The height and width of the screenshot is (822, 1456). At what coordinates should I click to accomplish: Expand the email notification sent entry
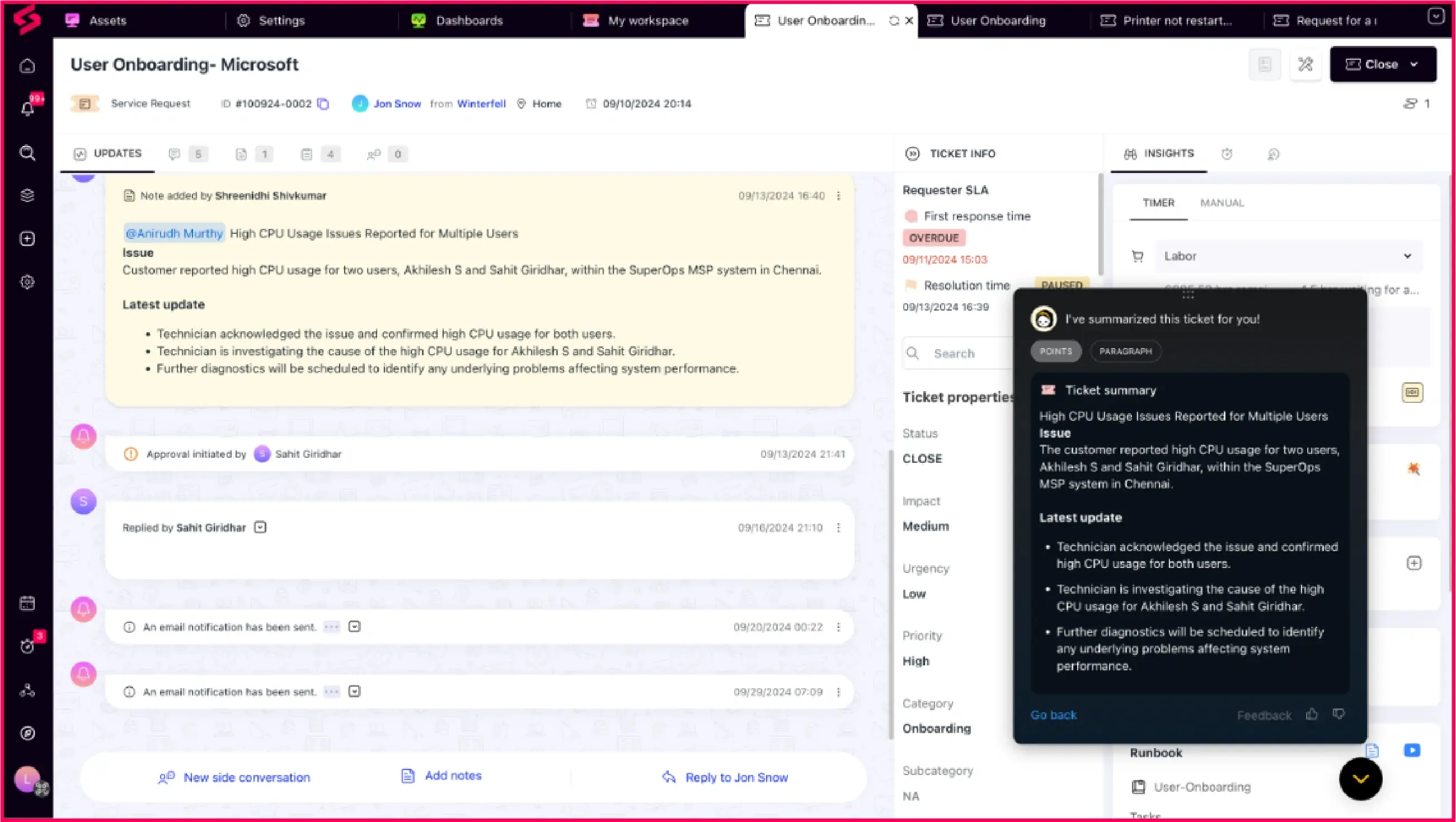(354, 626)
